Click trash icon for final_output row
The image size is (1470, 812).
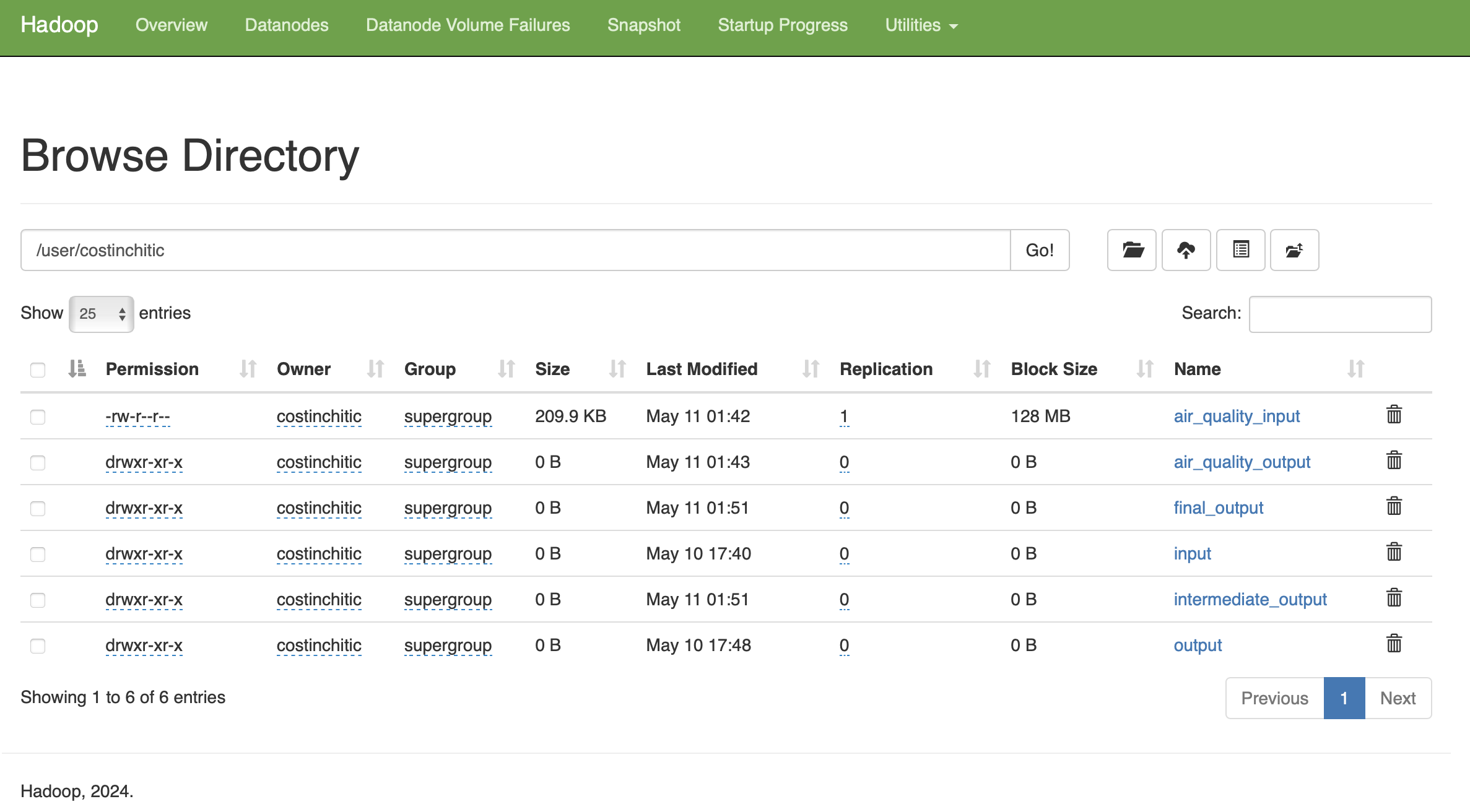[x=1394, y=506]
